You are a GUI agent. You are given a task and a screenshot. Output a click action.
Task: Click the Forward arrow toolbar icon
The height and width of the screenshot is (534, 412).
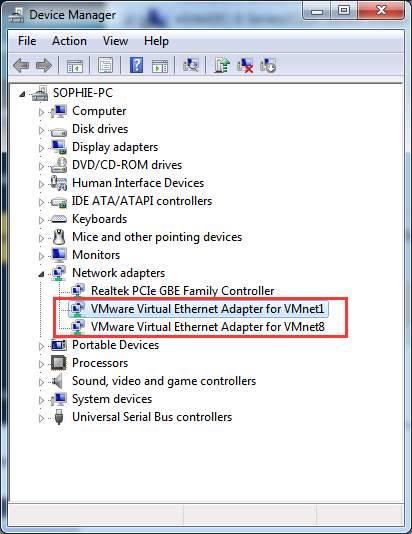[44, 65]
